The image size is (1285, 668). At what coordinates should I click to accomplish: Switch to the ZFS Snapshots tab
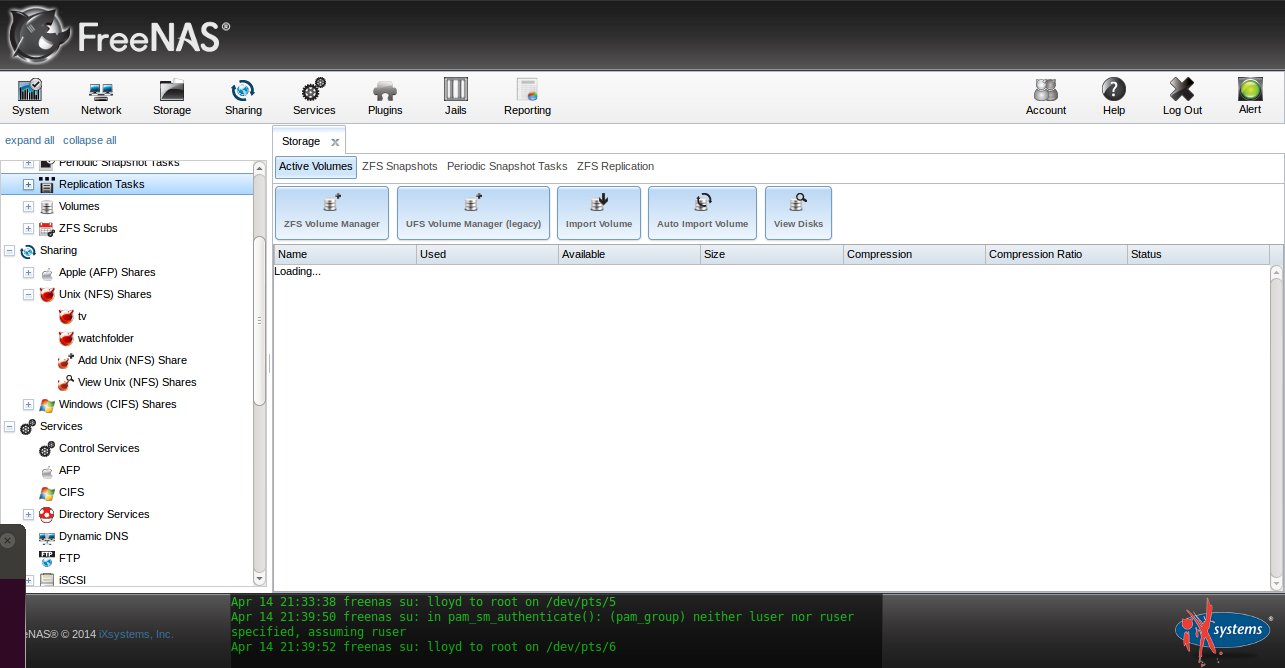pyautogui.click(x=400, y=167)
